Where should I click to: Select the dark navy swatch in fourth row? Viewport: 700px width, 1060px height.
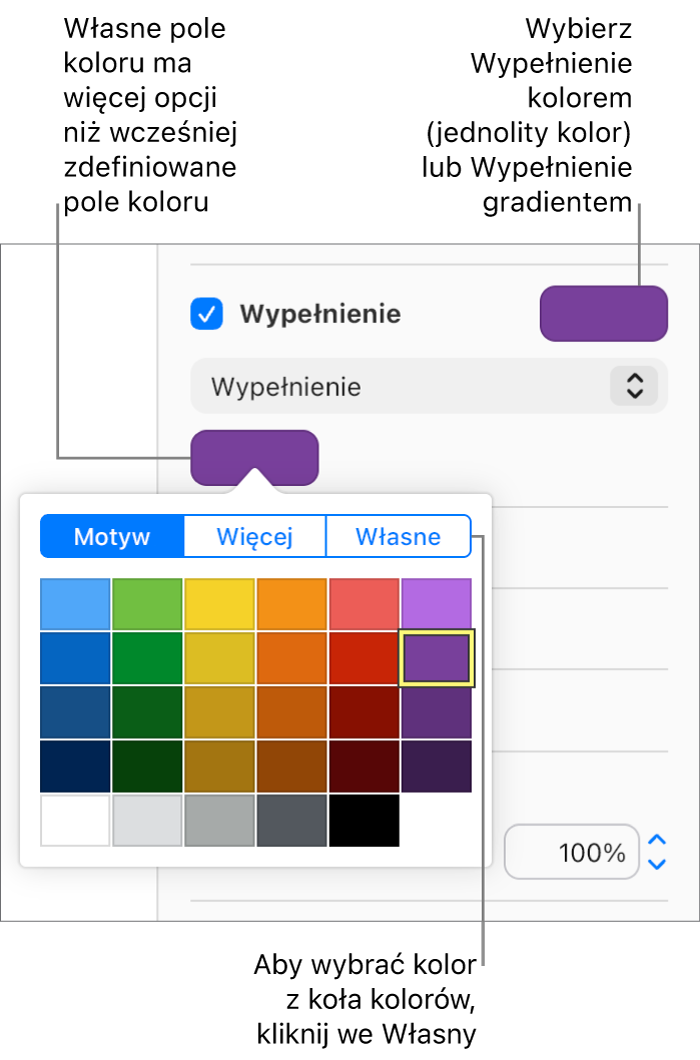point(75,767)
